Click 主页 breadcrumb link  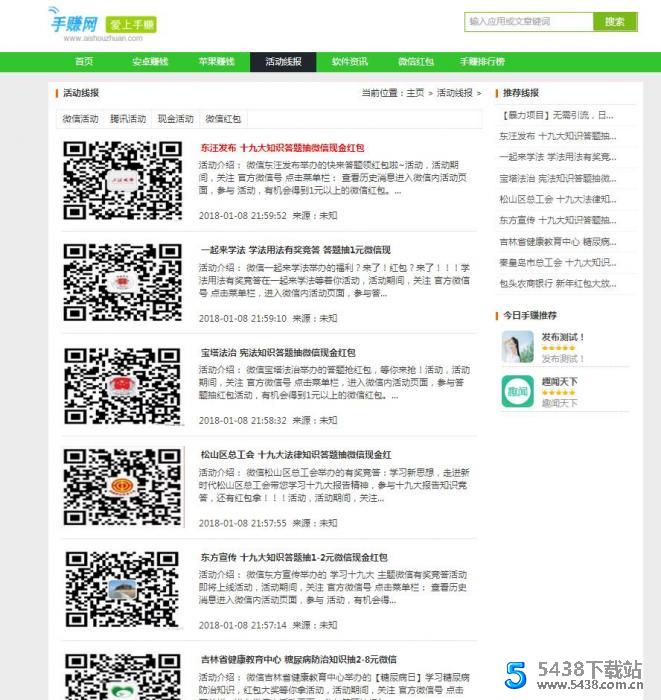pos(415,93)
